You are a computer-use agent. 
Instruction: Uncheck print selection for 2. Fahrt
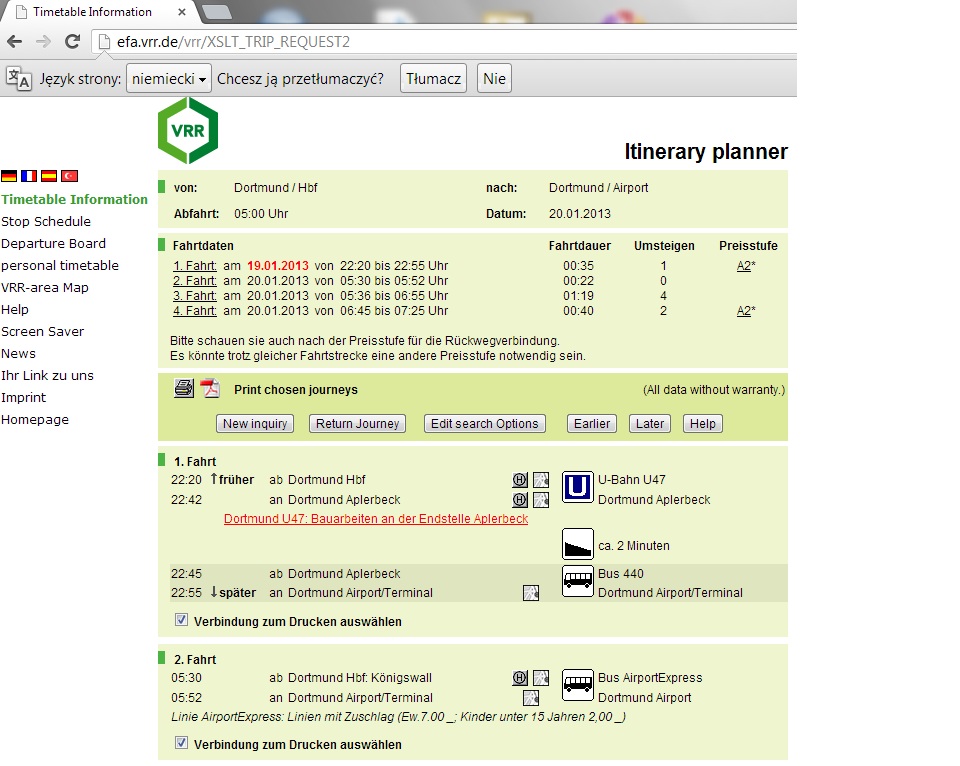click(181, 743)
